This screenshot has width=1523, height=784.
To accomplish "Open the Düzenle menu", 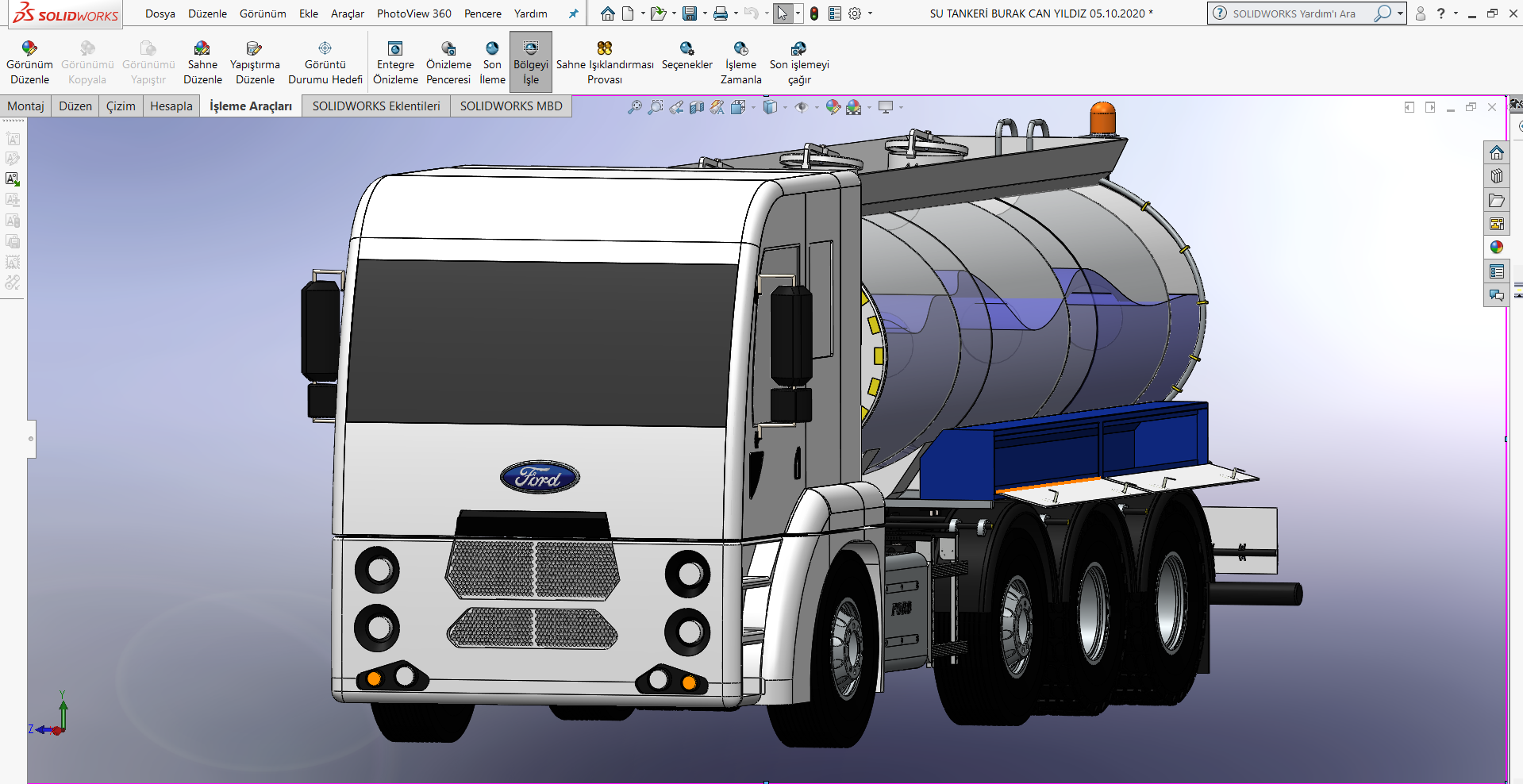I will 207,13.
